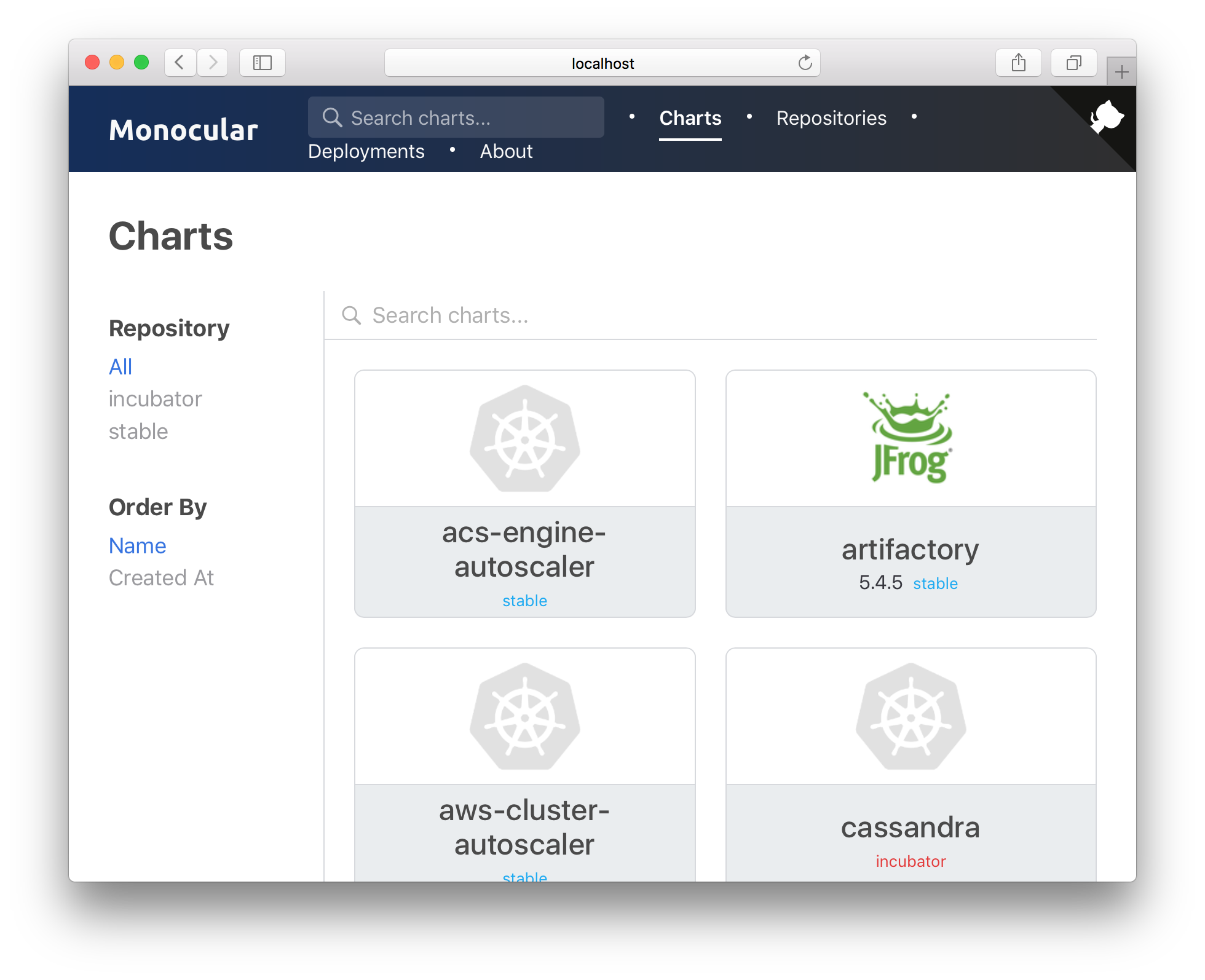
Task: Open the GitHub corner link
Action: coord(1106,117)
